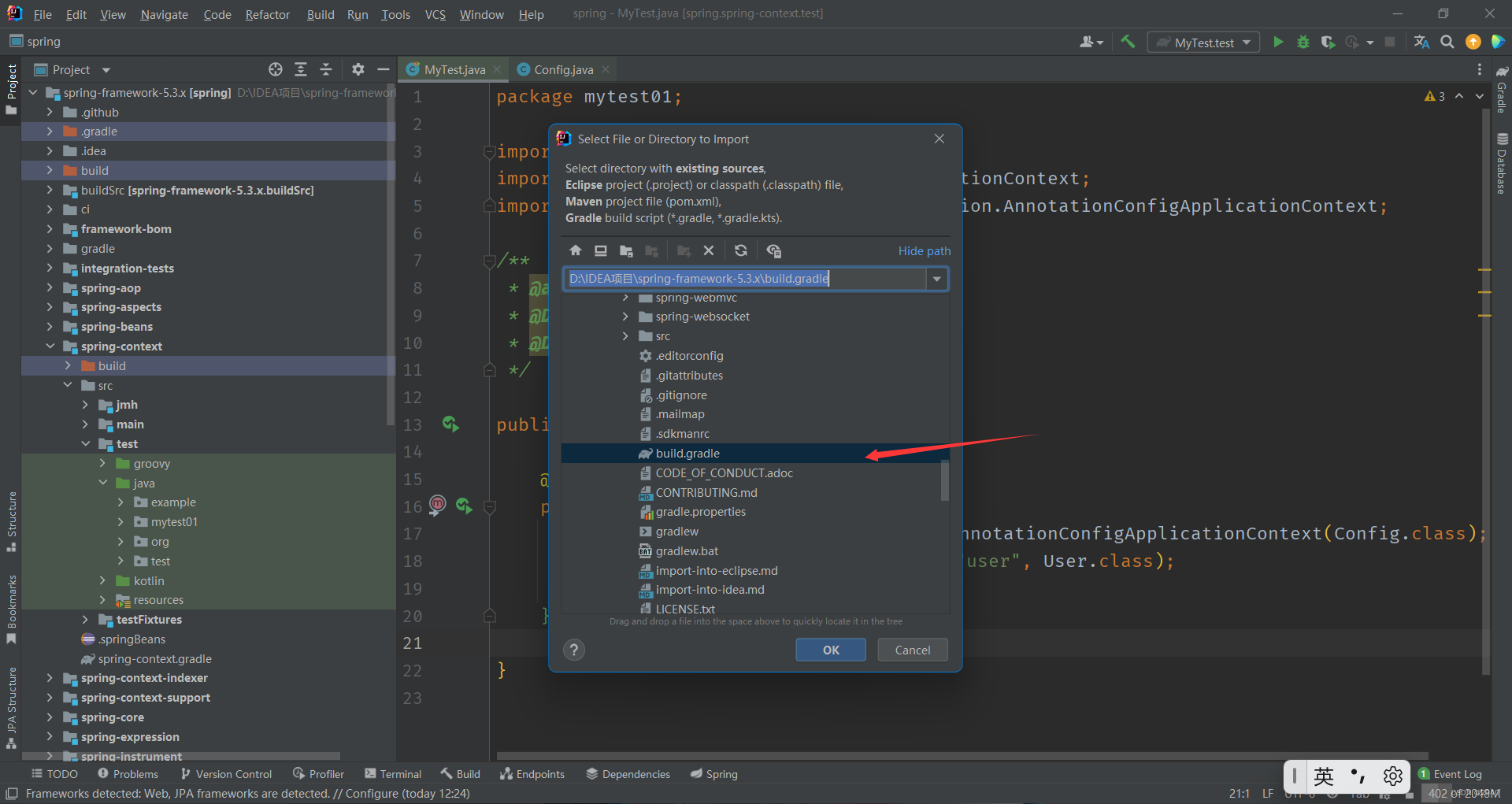Viewport: 1512px width, 804px height.
Task: Click Collapse All icon in Project panel
Action: 325,69
